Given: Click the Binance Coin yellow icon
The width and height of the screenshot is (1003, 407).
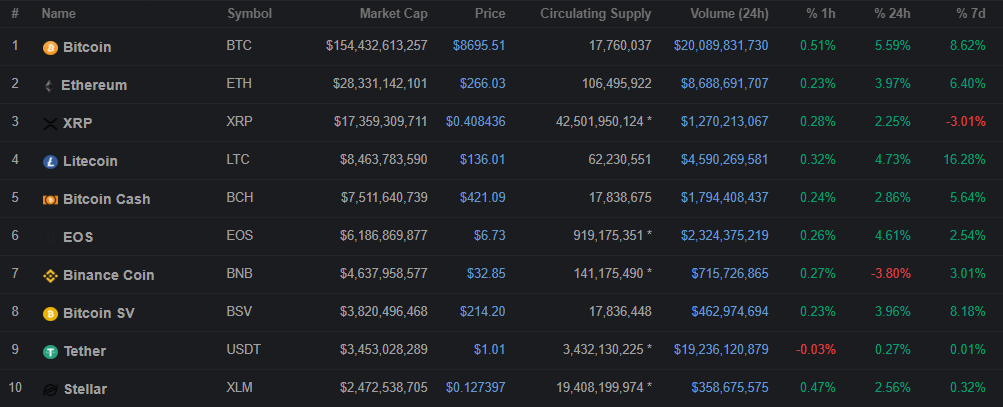Looking at the screenshot, I should (x=50, y=275).
